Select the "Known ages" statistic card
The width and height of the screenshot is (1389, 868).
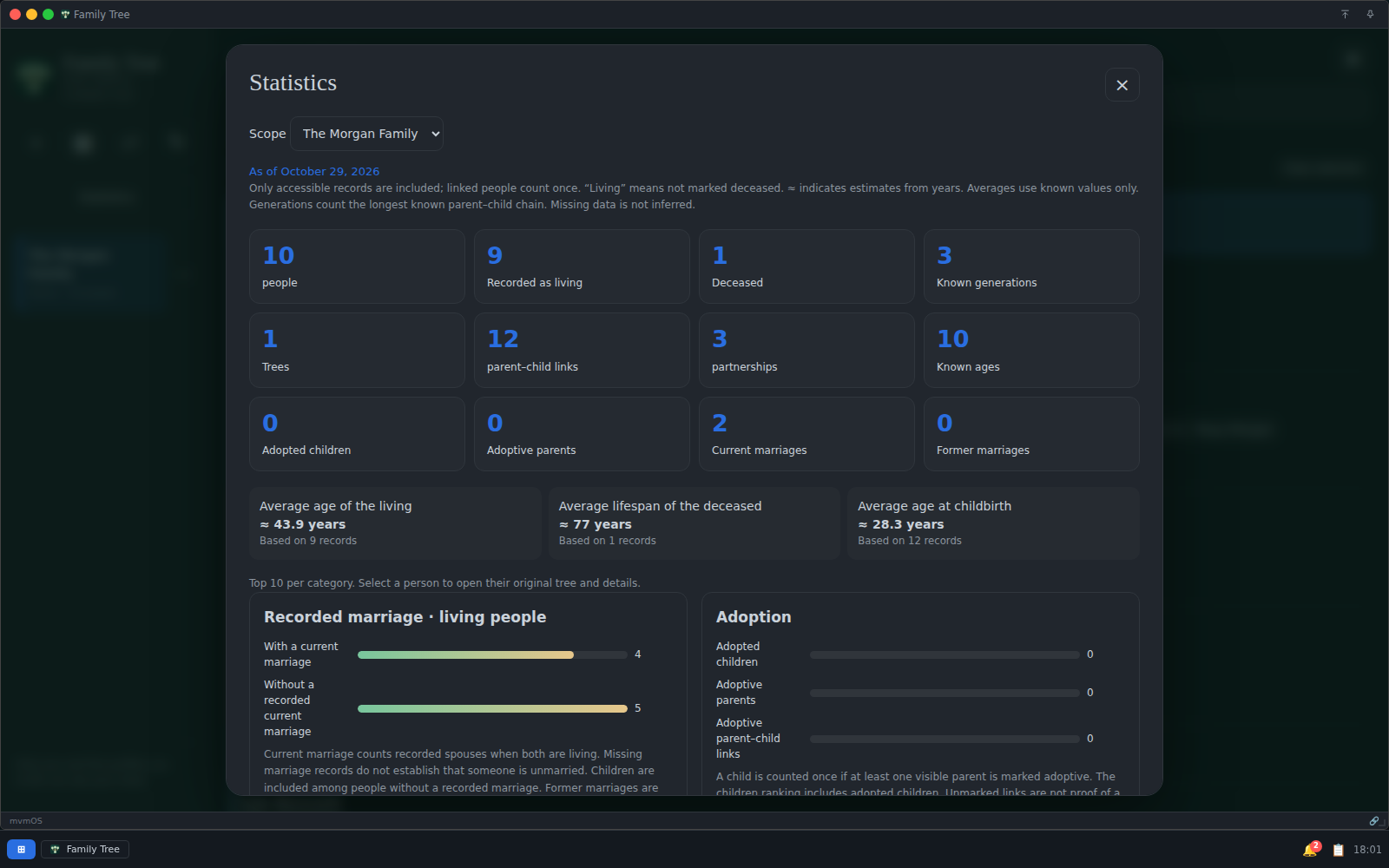pyautogui.click(x=1031, y=351)
